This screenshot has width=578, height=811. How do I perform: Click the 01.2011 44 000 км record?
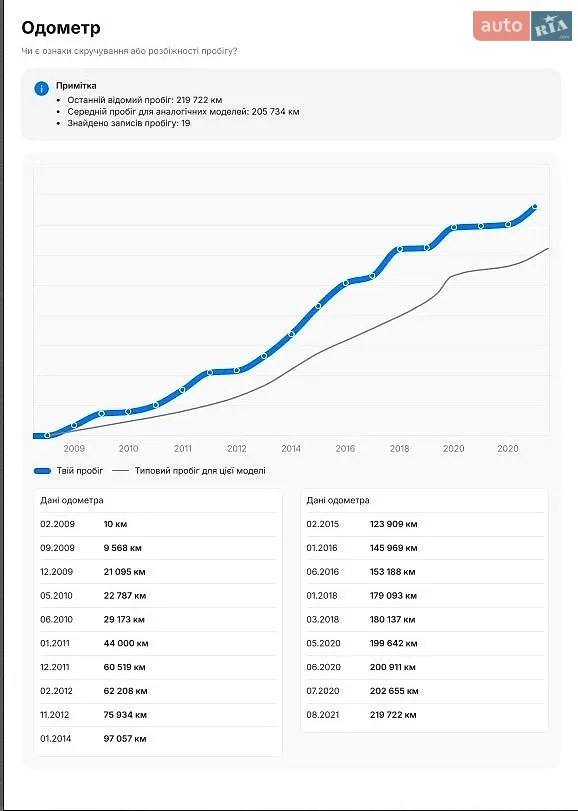coord(158,644)
